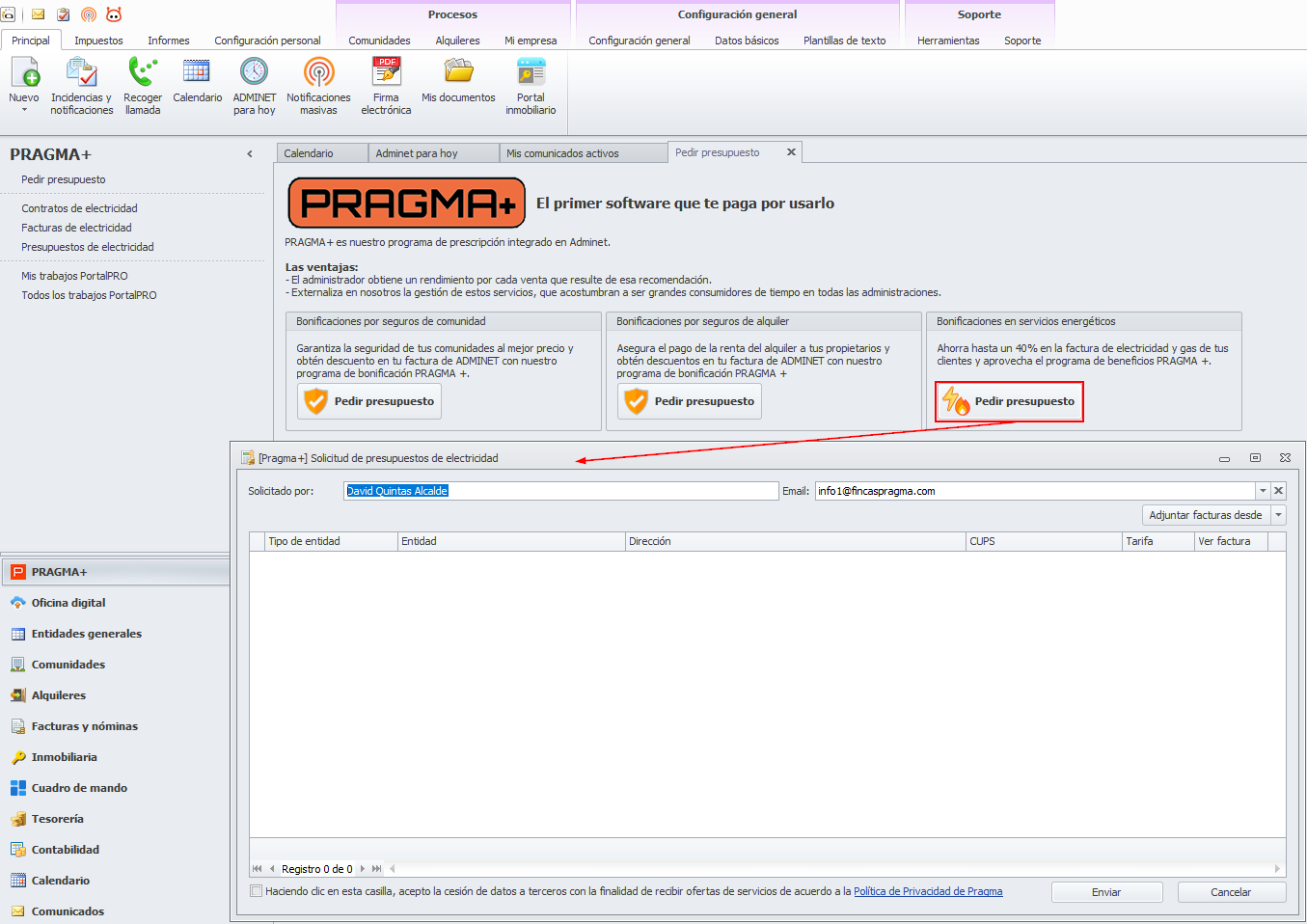Open Incidencias y notificaciones
The height and width of the screenshot is (924, 1307).
pos(82,86)
